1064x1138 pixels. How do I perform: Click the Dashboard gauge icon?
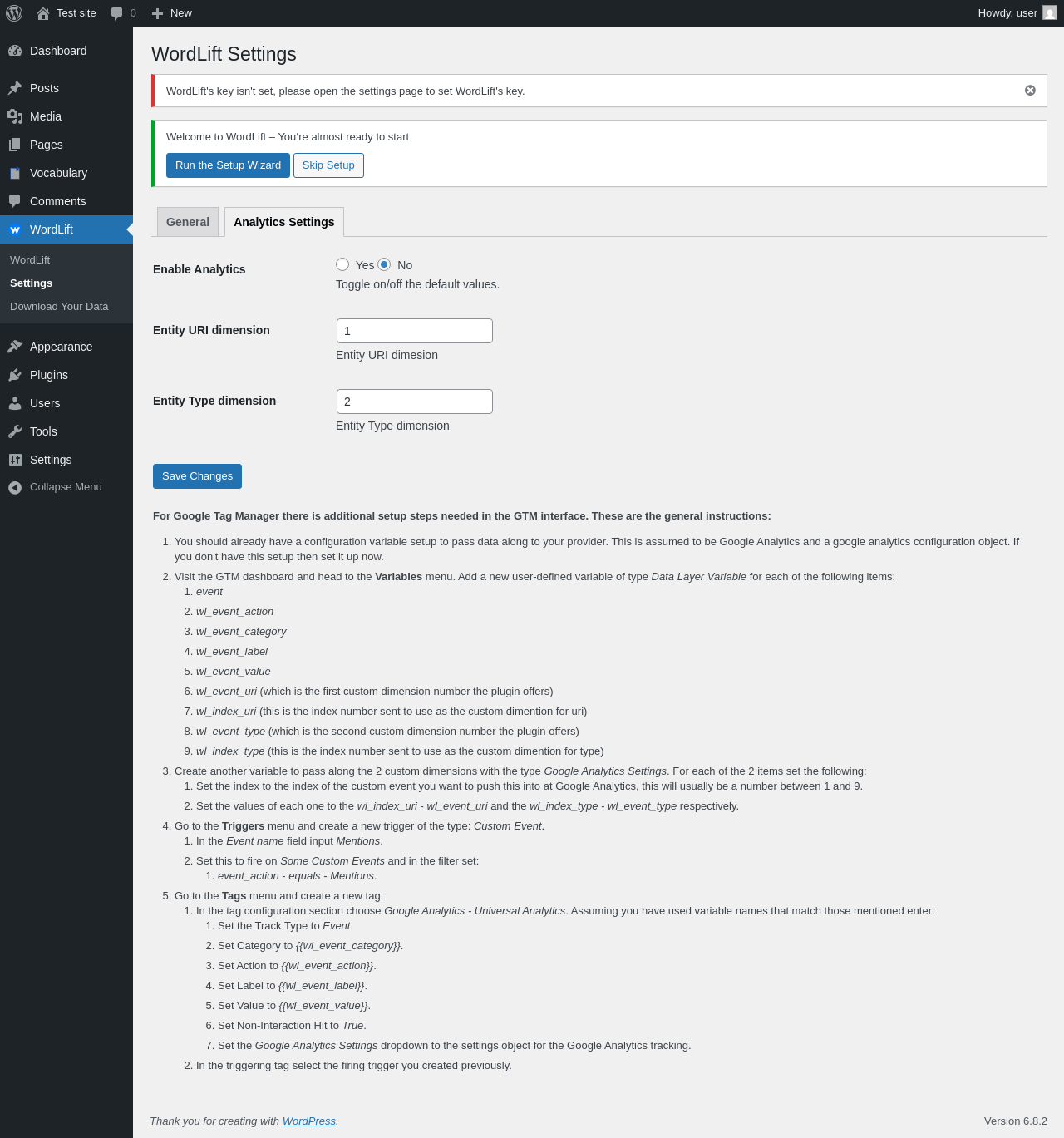(15, 51)
